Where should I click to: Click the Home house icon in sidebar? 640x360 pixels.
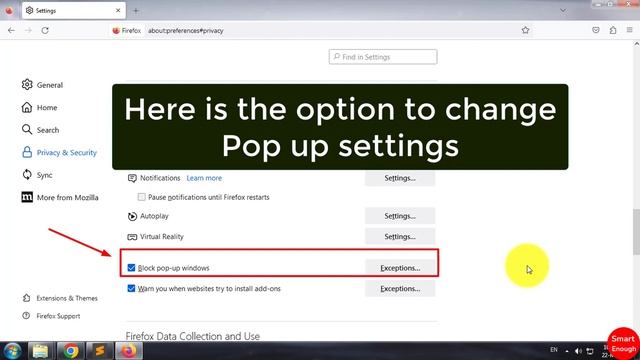pos(27,107)
